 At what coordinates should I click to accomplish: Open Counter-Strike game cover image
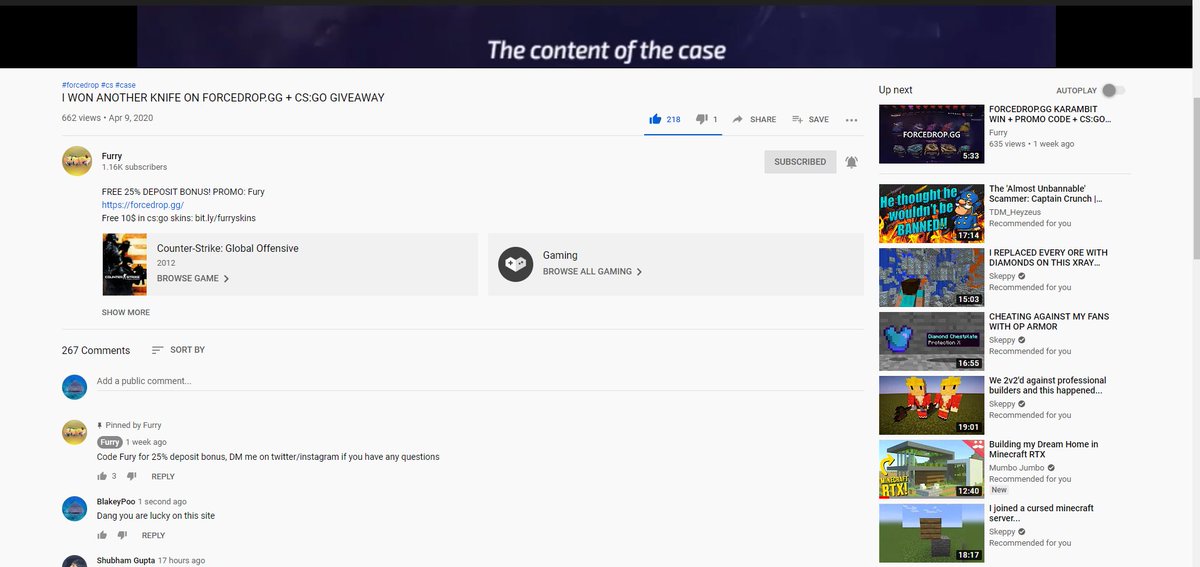click(x=124, y=264)
